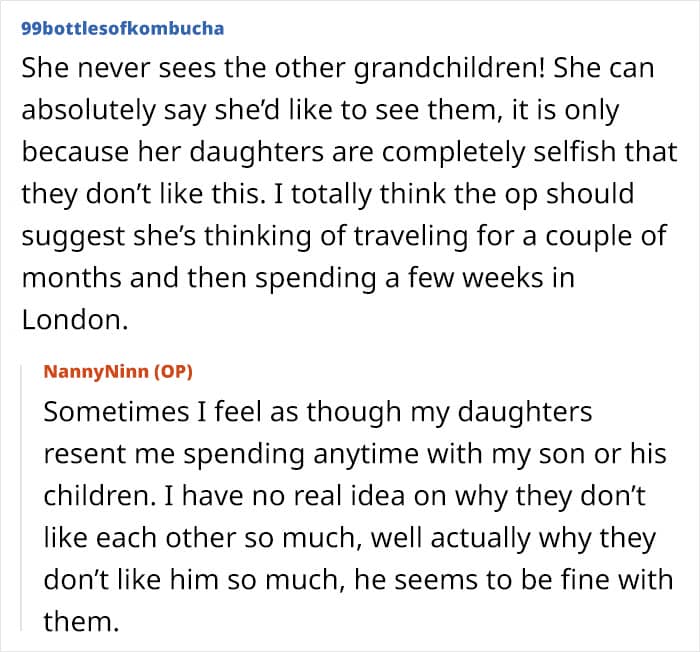Open the NannyNinn user profile
This screenshot has width=700, height=652.
[x=96, y=372]
